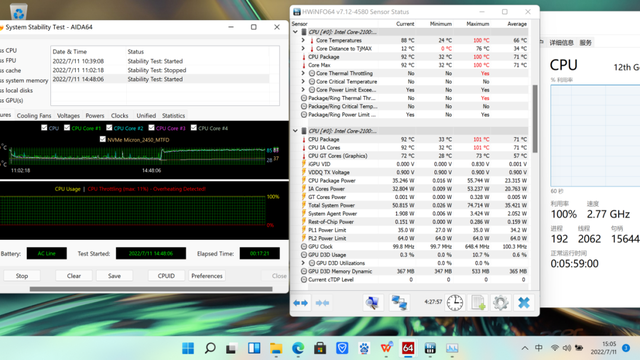
Task: Open WPS Office from the taskbar
Action: [386, 348]
